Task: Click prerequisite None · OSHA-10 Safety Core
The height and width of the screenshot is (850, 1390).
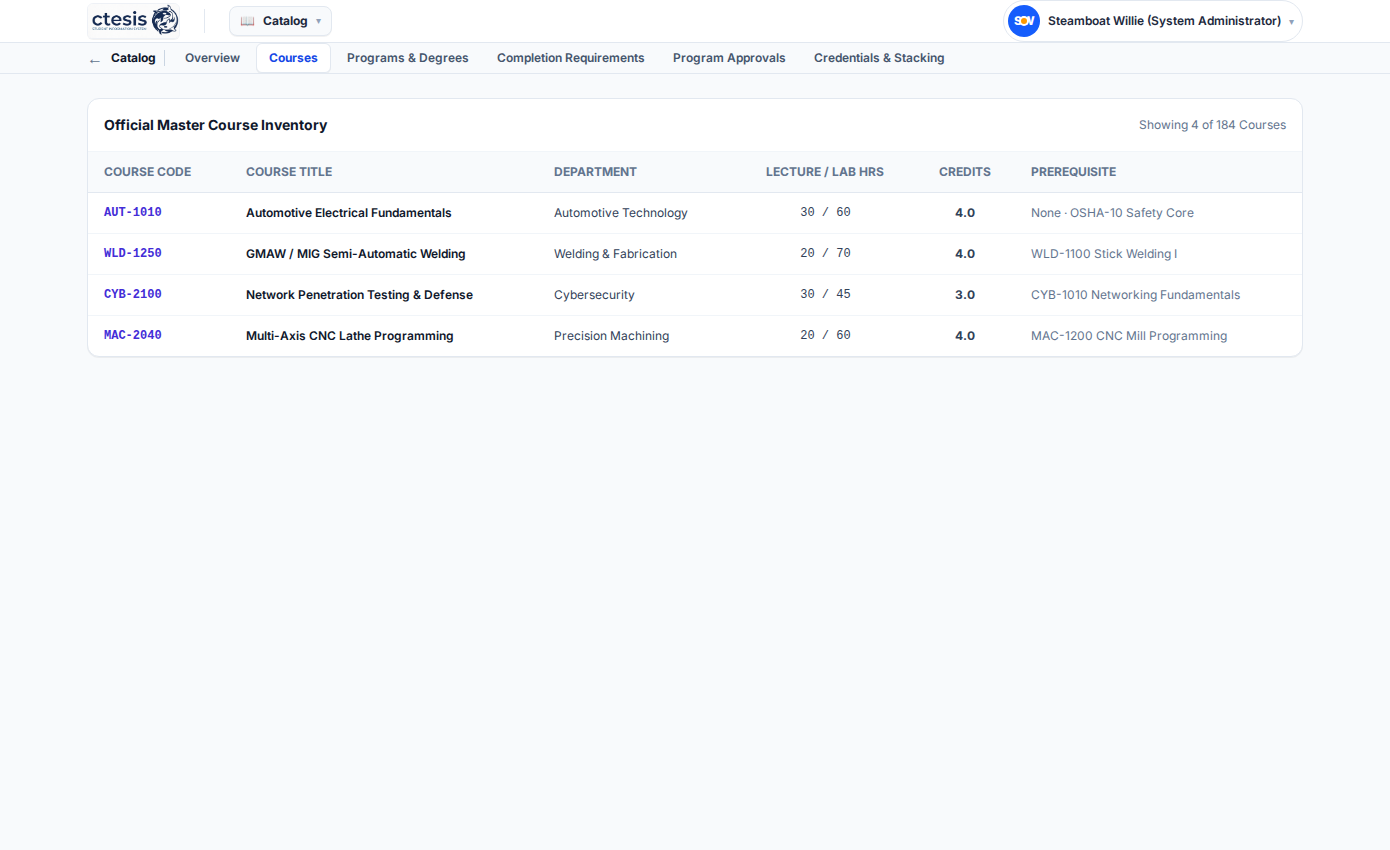Action: tap(1112, 213)
